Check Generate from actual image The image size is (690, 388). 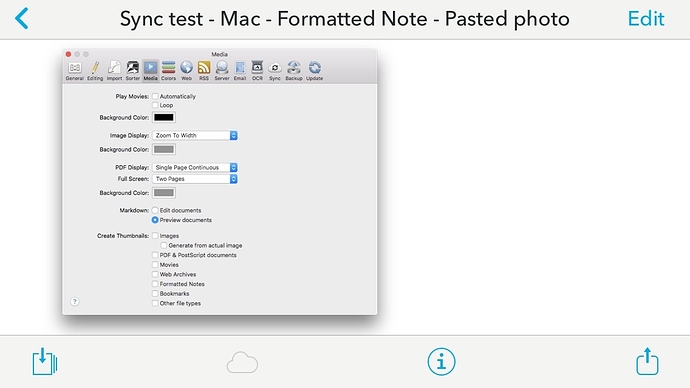tap(164, 245)
